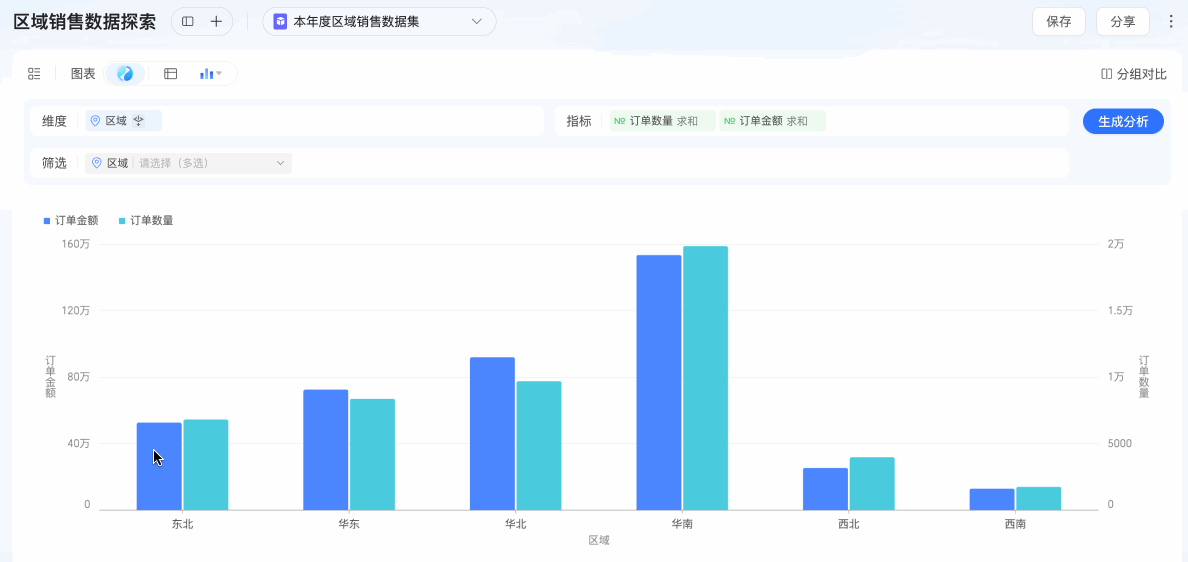Click the 指标 row label
The image size is (1188, 562).
pyautogui.click(x=579, y=121)
